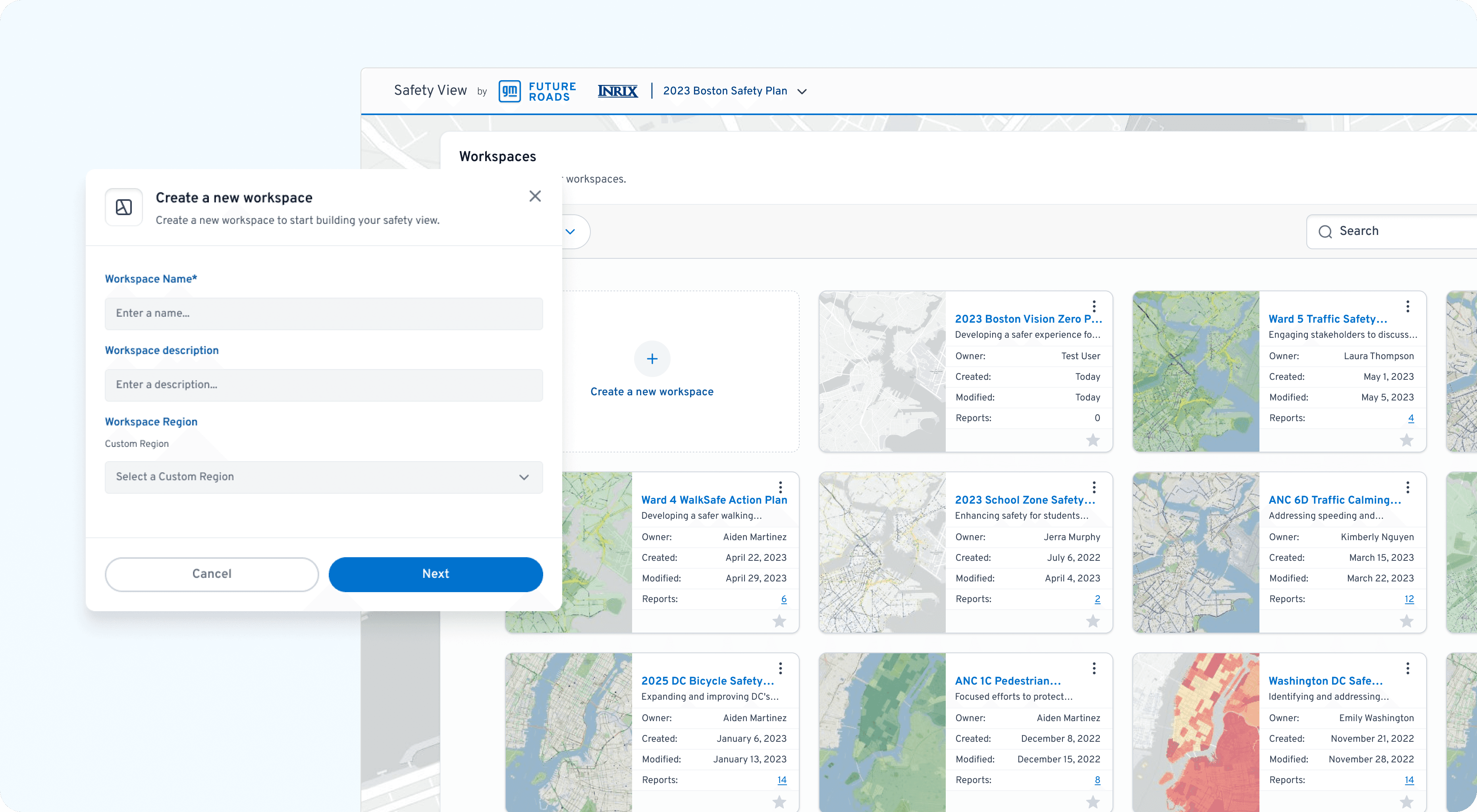Screen dimensions: 1477x812
Task: Click the search magnifier icon
Action: (1325, 231)
